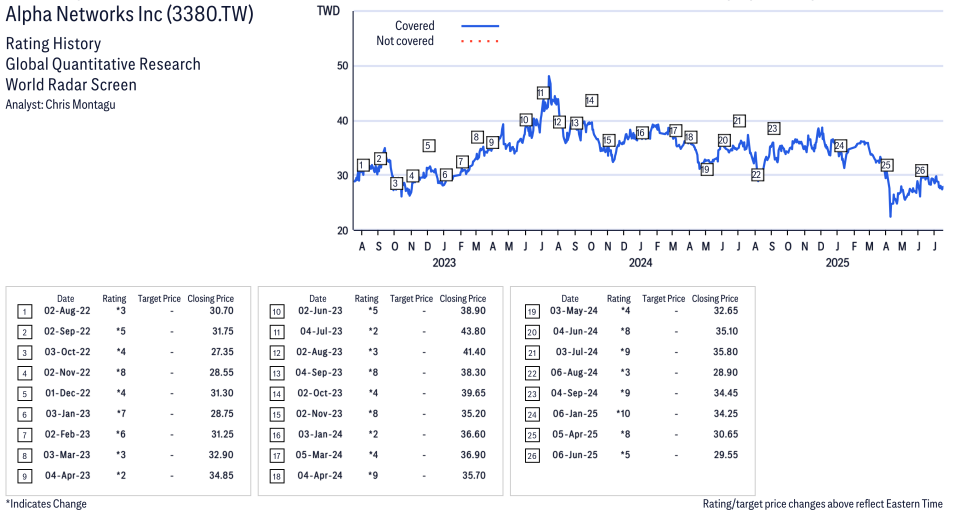Click chart marker 26 on the graph
The width and height of the screenshot is (954, 510).
[921, 170]
